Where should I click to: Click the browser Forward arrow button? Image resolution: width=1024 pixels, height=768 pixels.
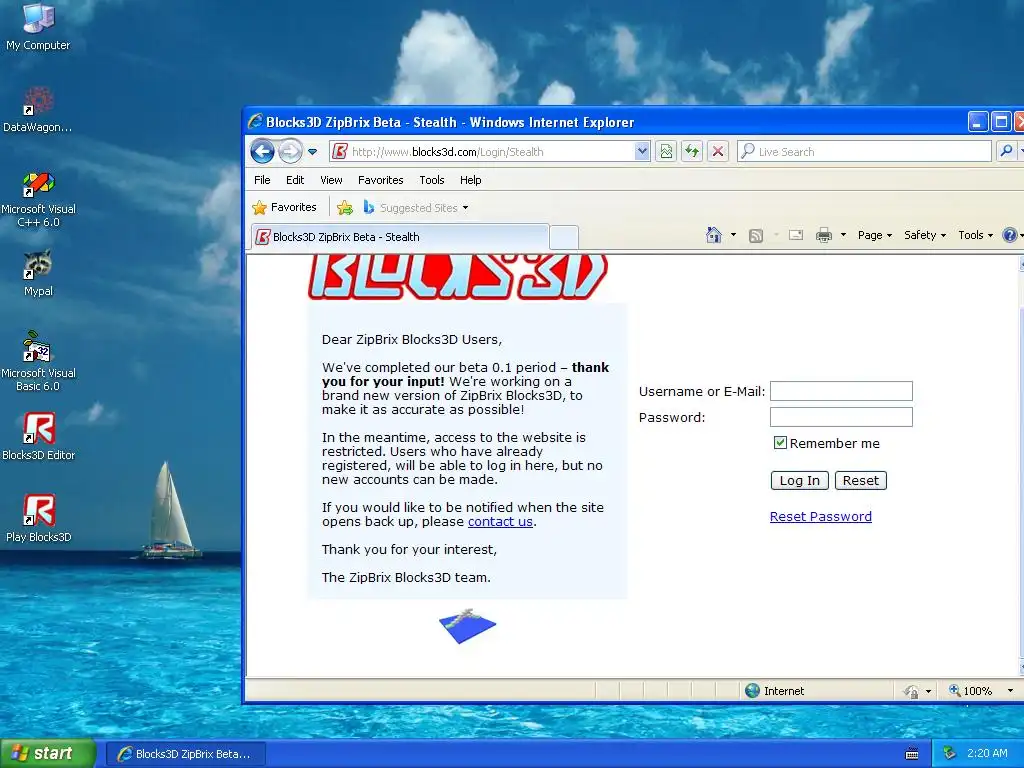point(291,152)
